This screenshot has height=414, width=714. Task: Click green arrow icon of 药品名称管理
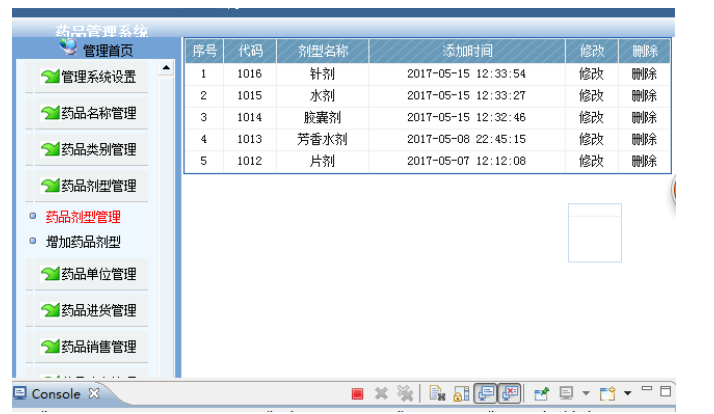[x=50, y=113]
